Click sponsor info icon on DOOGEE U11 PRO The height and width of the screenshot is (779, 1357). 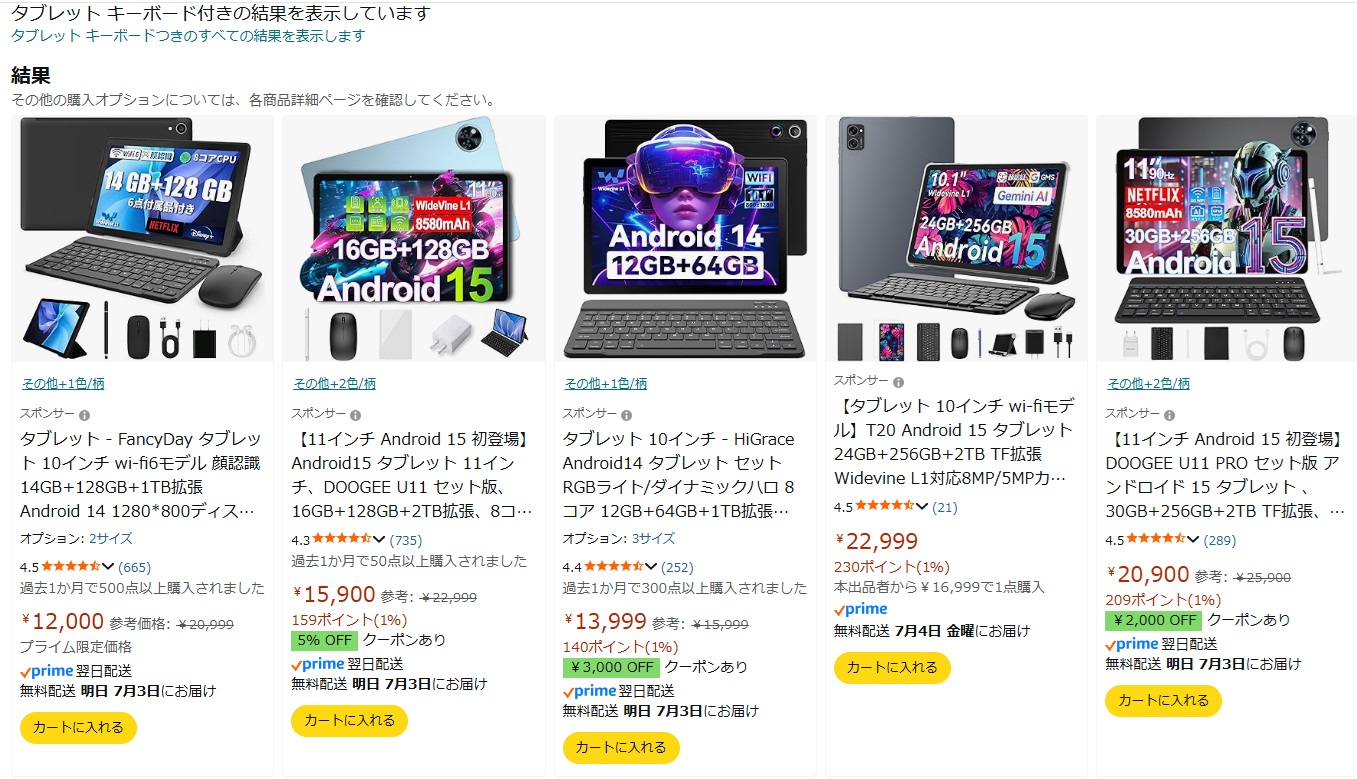tap(1170, 415)
